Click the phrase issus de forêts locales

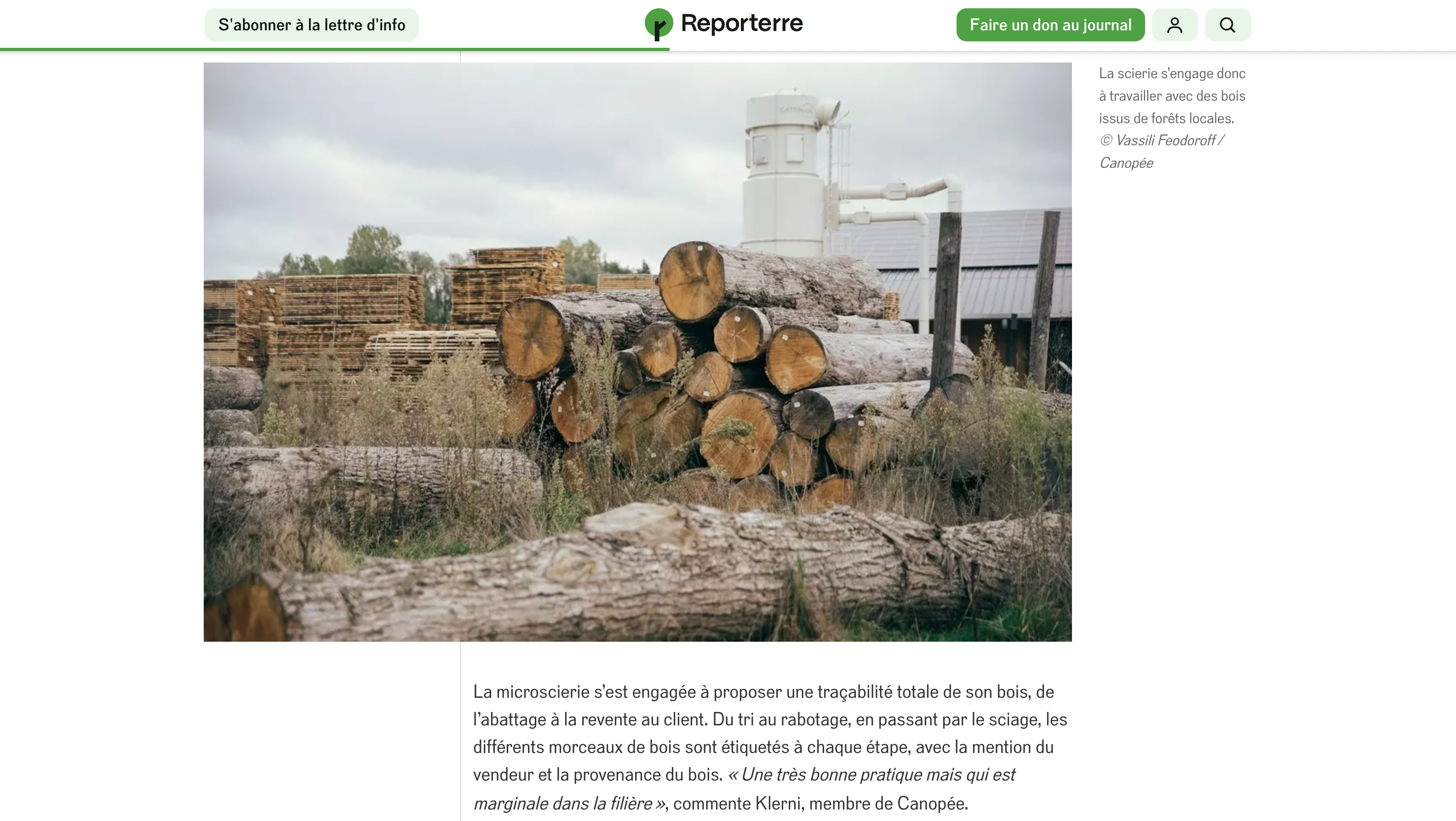1166,119
